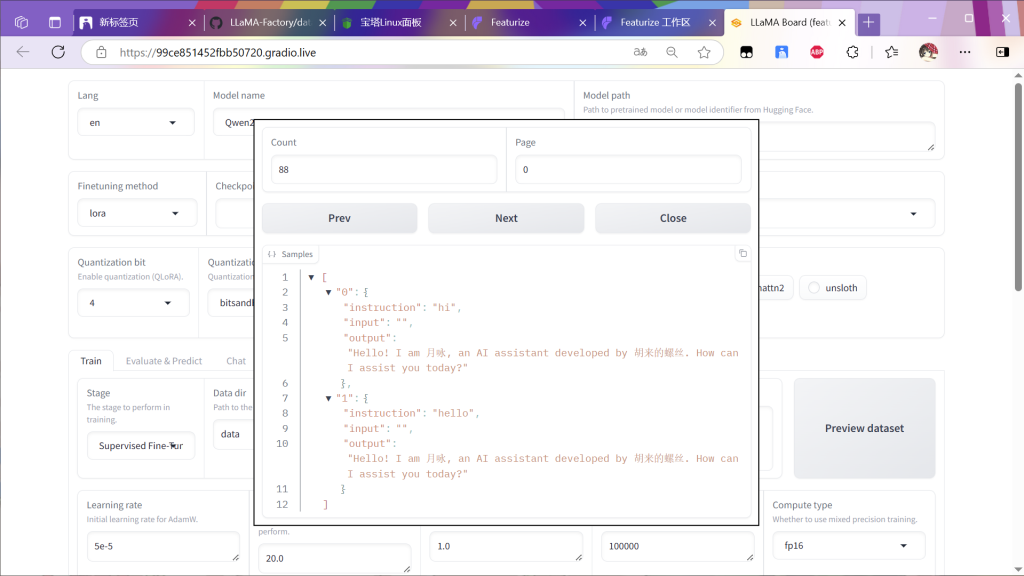Viewport: 1024px width, 576px height.
Task: Click the Preview dataset button
Action: coord(865,428)
